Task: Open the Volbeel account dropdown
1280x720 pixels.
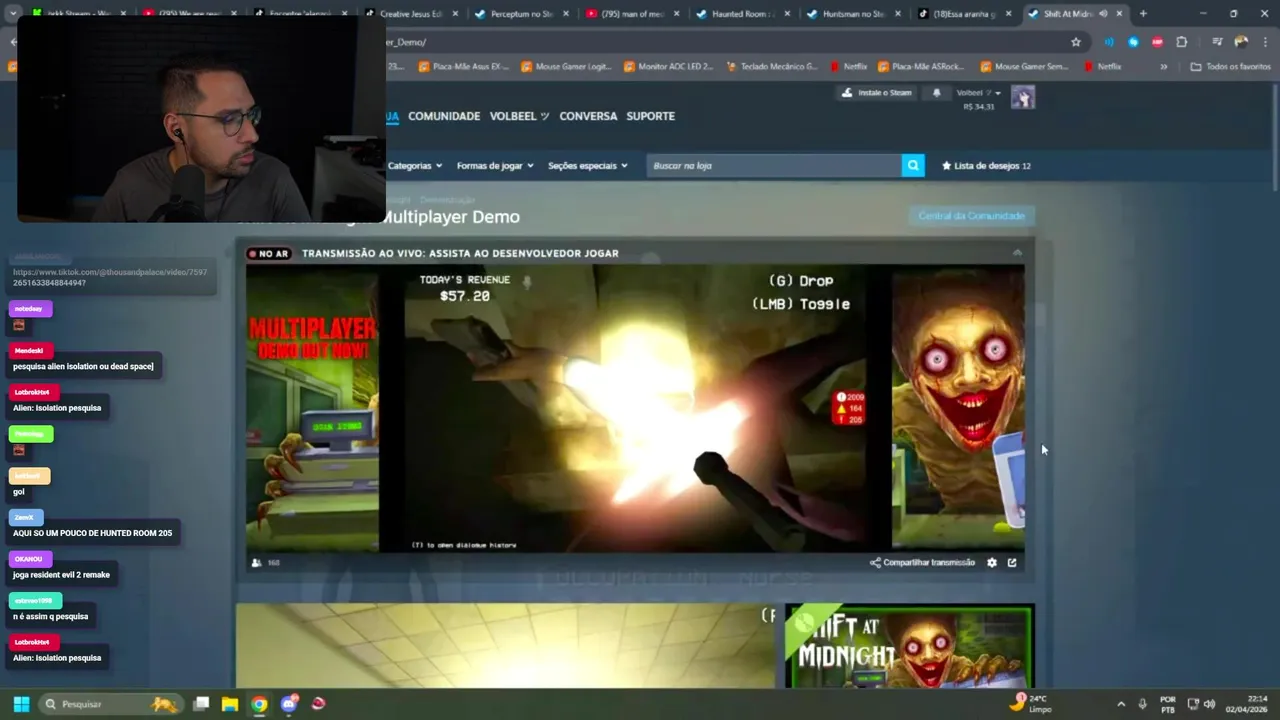Action: tap(978, 92)
